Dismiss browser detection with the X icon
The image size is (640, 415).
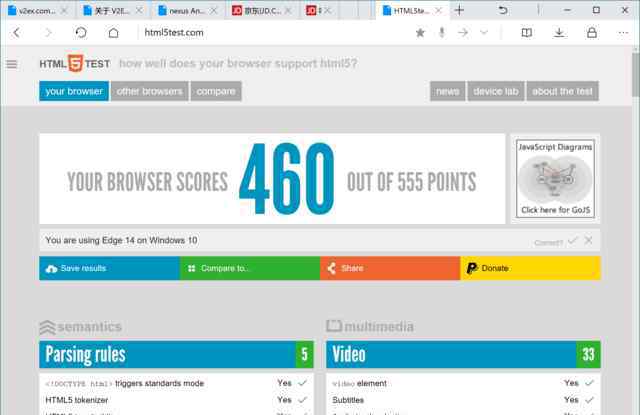[x=589, y=240]
